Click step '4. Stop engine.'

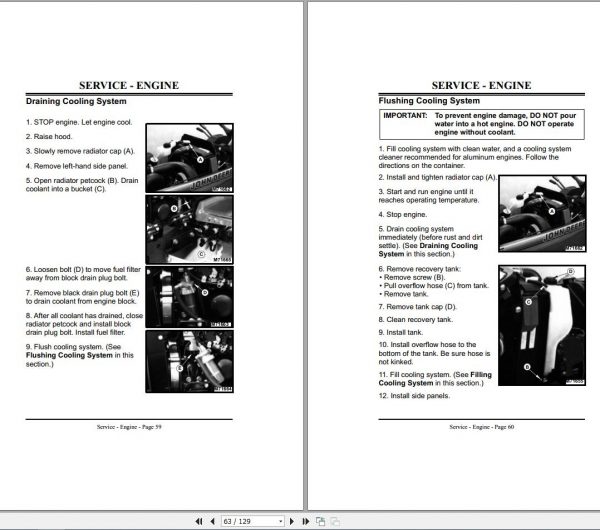coord(403,215)
